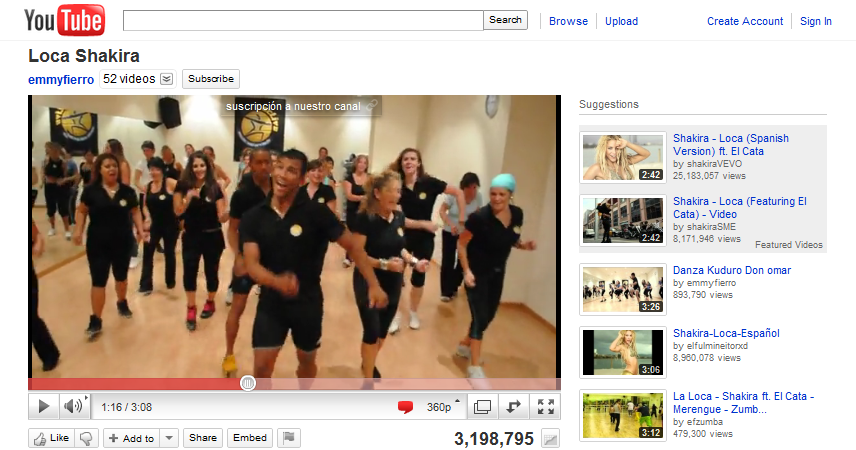
Task: Open the La Loca - Shakira ft. El Cata Merengue link
Action: (743, 402)
